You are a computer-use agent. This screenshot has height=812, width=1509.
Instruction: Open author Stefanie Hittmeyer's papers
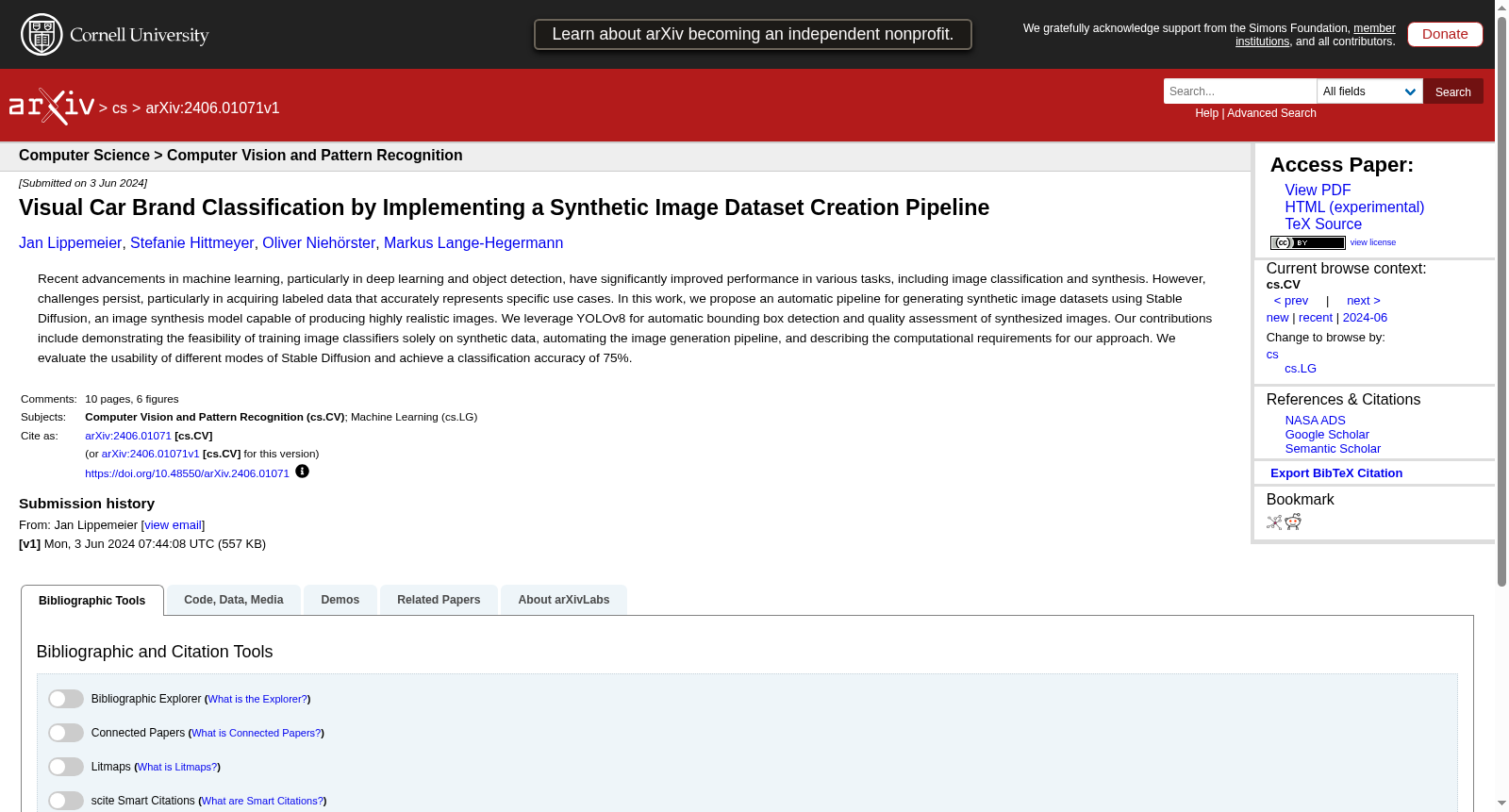coord(191,243)
